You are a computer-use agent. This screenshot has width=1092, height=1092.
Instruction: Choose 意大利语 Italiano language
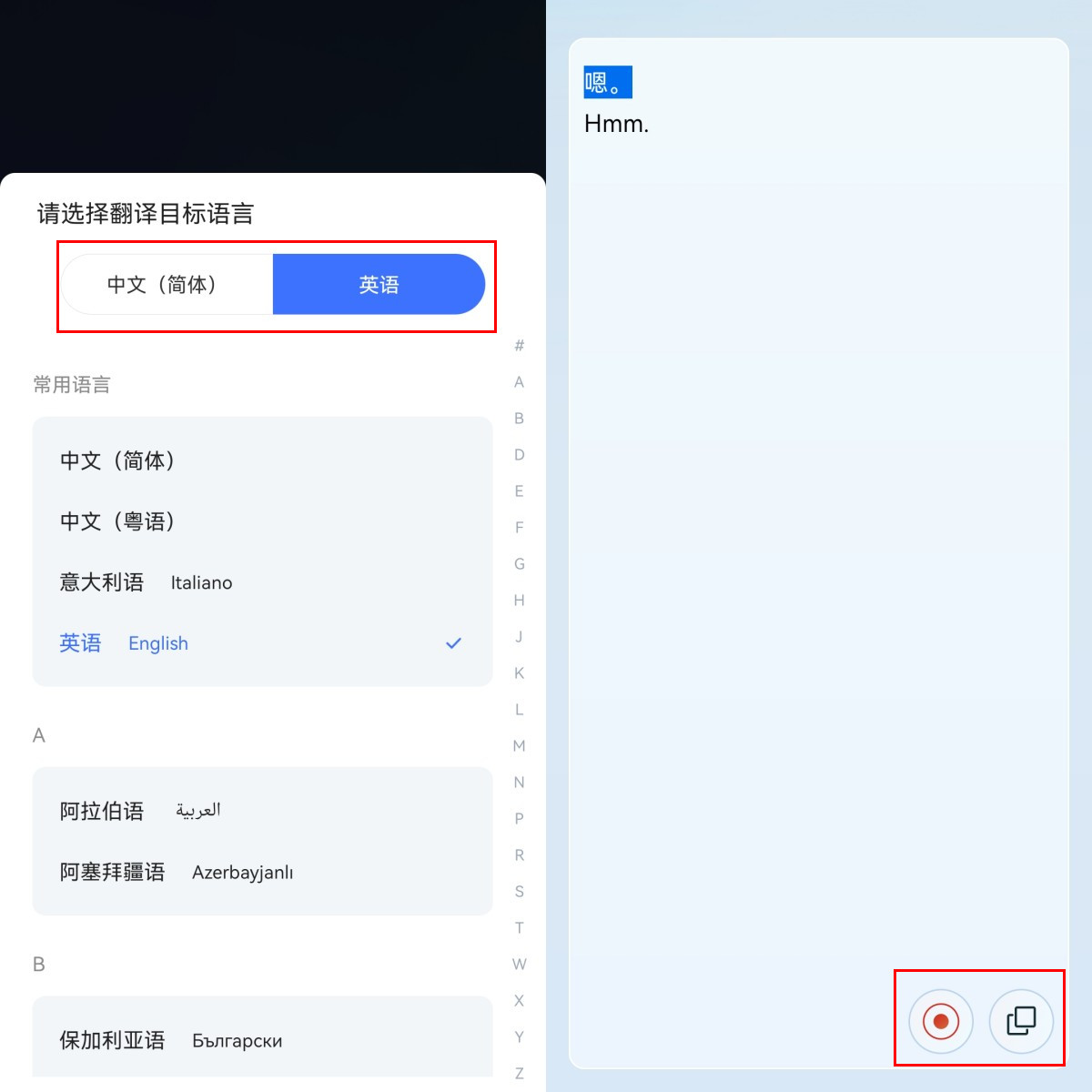[262, 582]
